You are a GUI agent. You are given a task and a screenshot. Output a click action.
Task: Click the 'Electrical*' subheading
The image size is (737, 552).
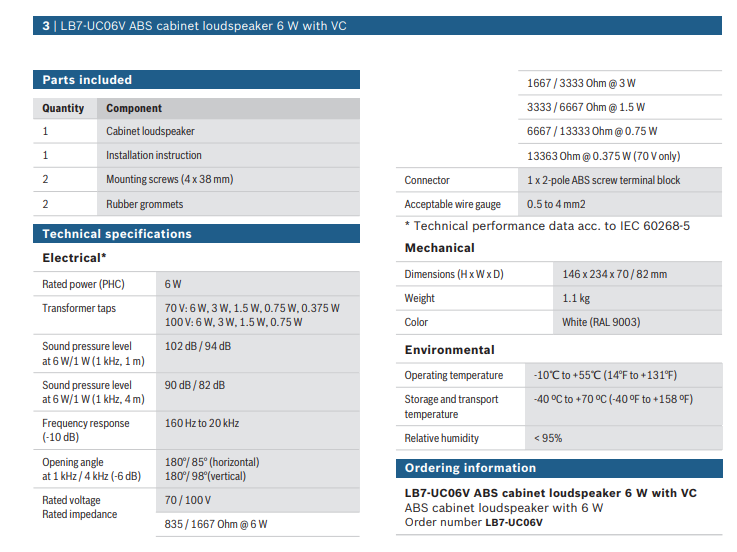click(x=74, y=258)
